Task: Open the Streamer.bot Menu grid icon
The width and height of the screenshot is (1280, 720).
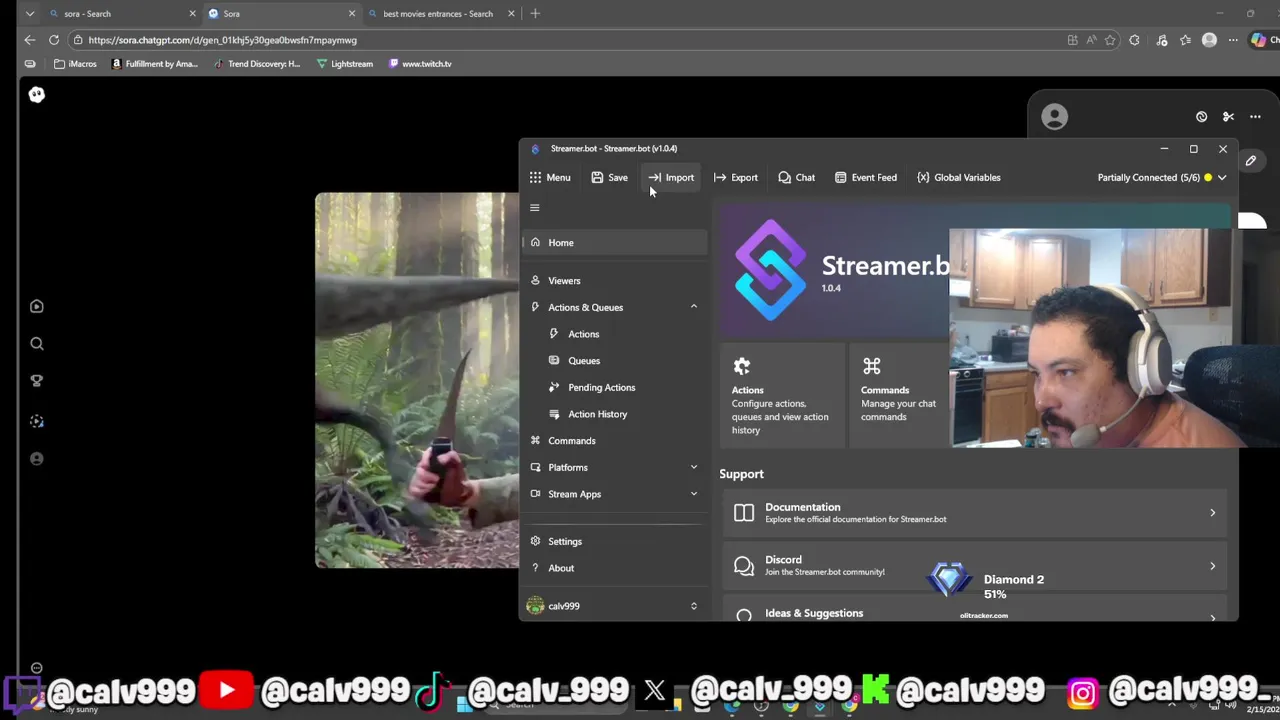Action: pos(536,178)
